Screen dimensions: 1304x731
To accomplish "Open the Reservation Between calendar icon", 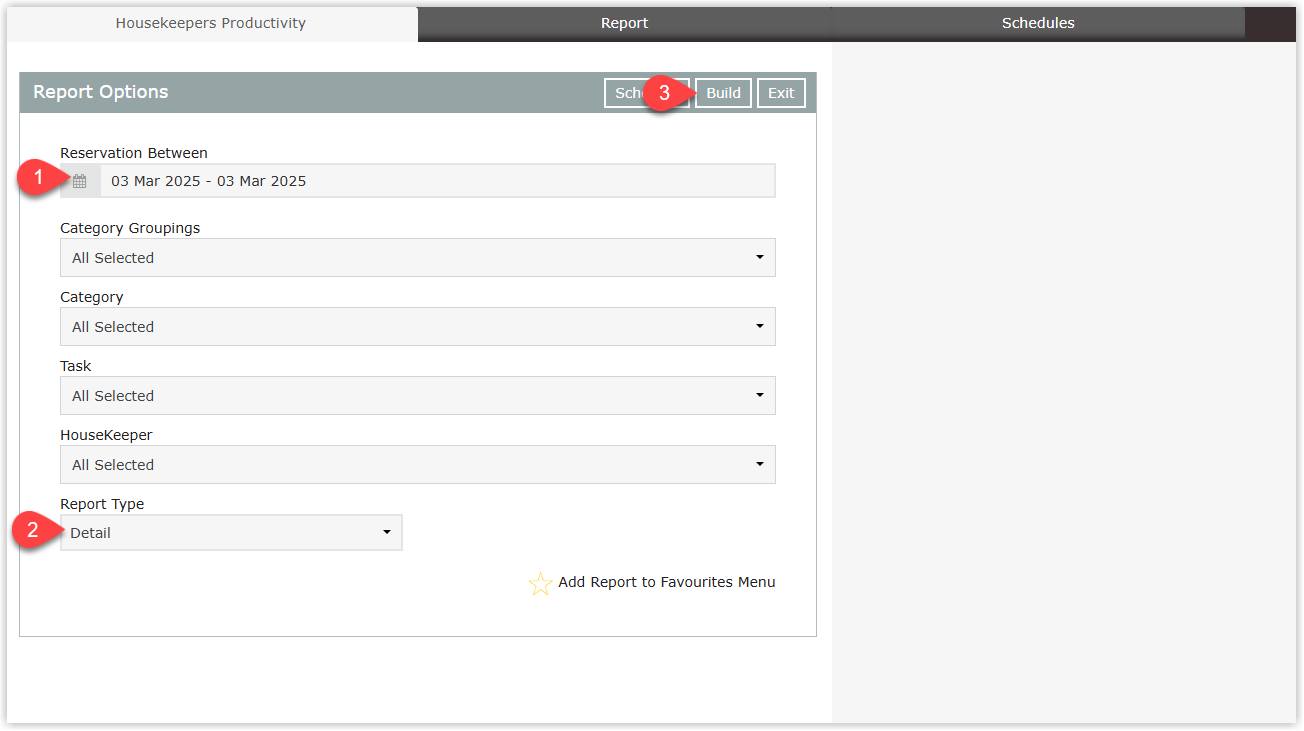I will click(80, 181).
